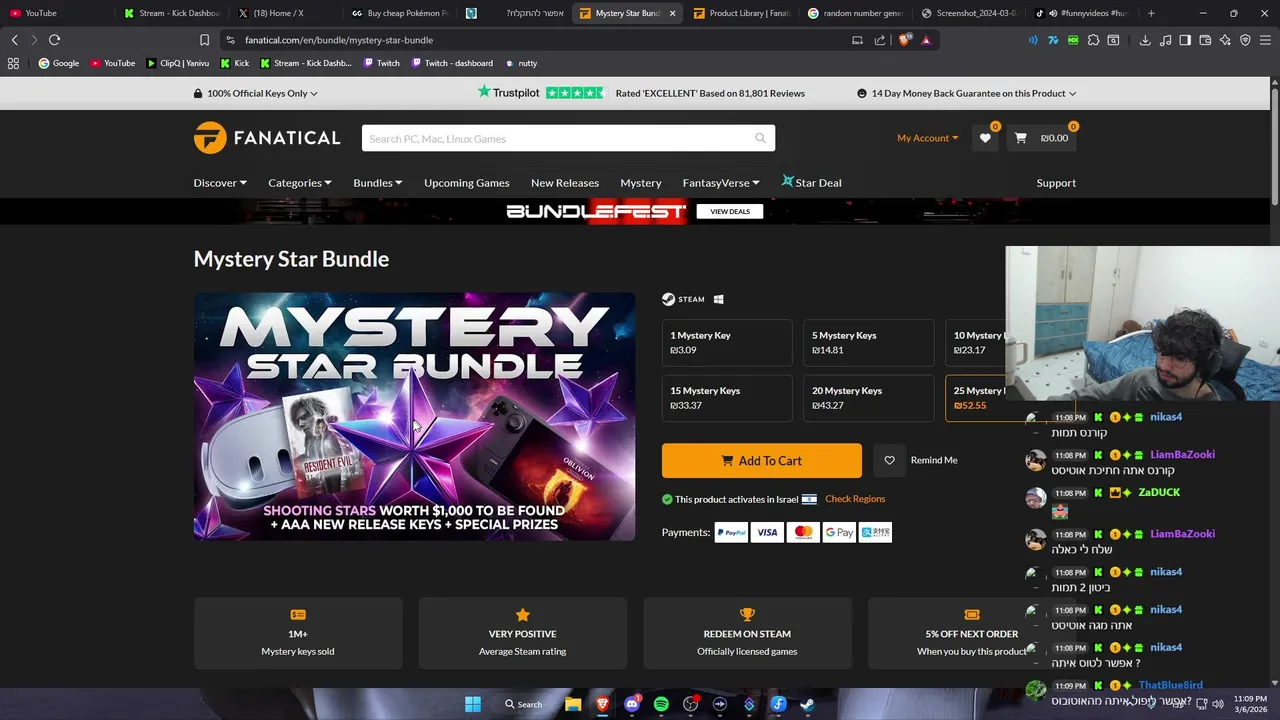Click the Windows taskbar Search box
Image resolution: width=1280 pixels, height=720 pixels.
[x=523, y=704]
